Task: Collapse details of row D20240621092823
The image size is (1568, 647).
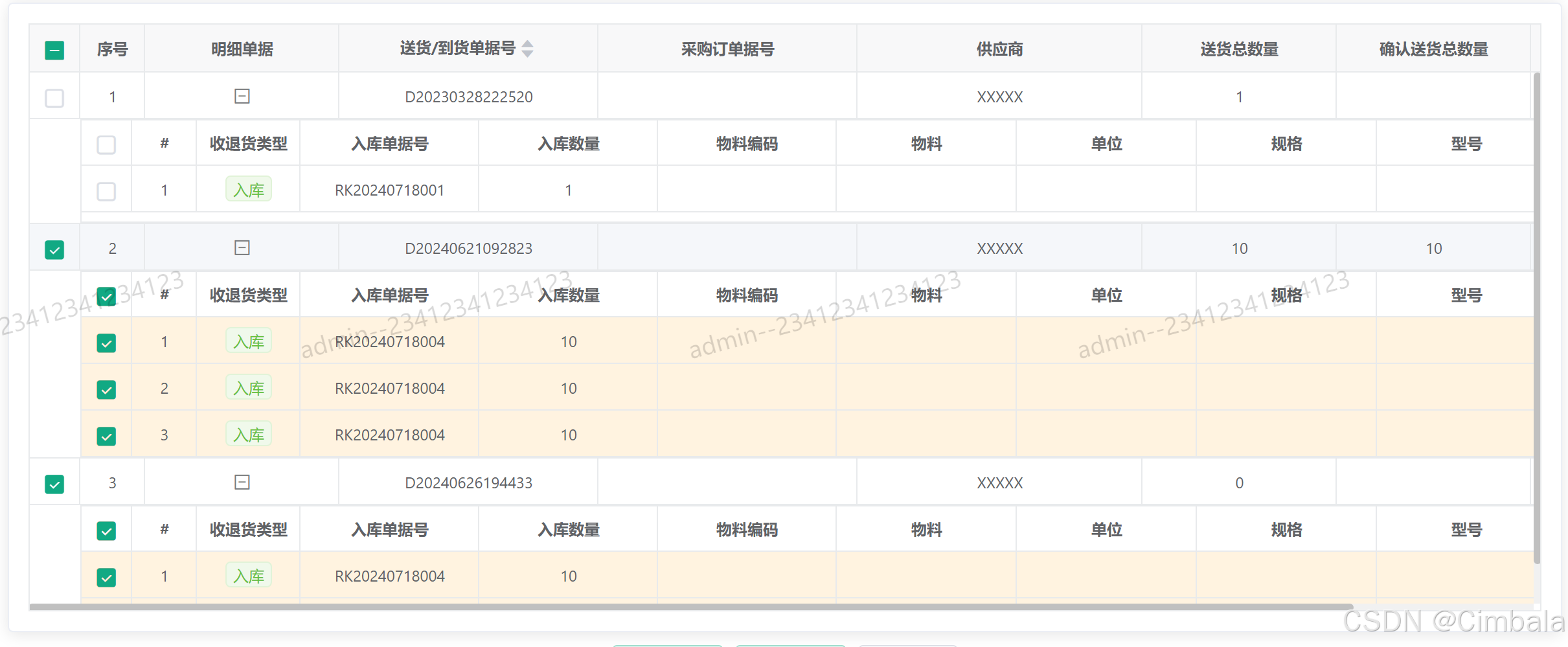Action: (x=242, y=248)
